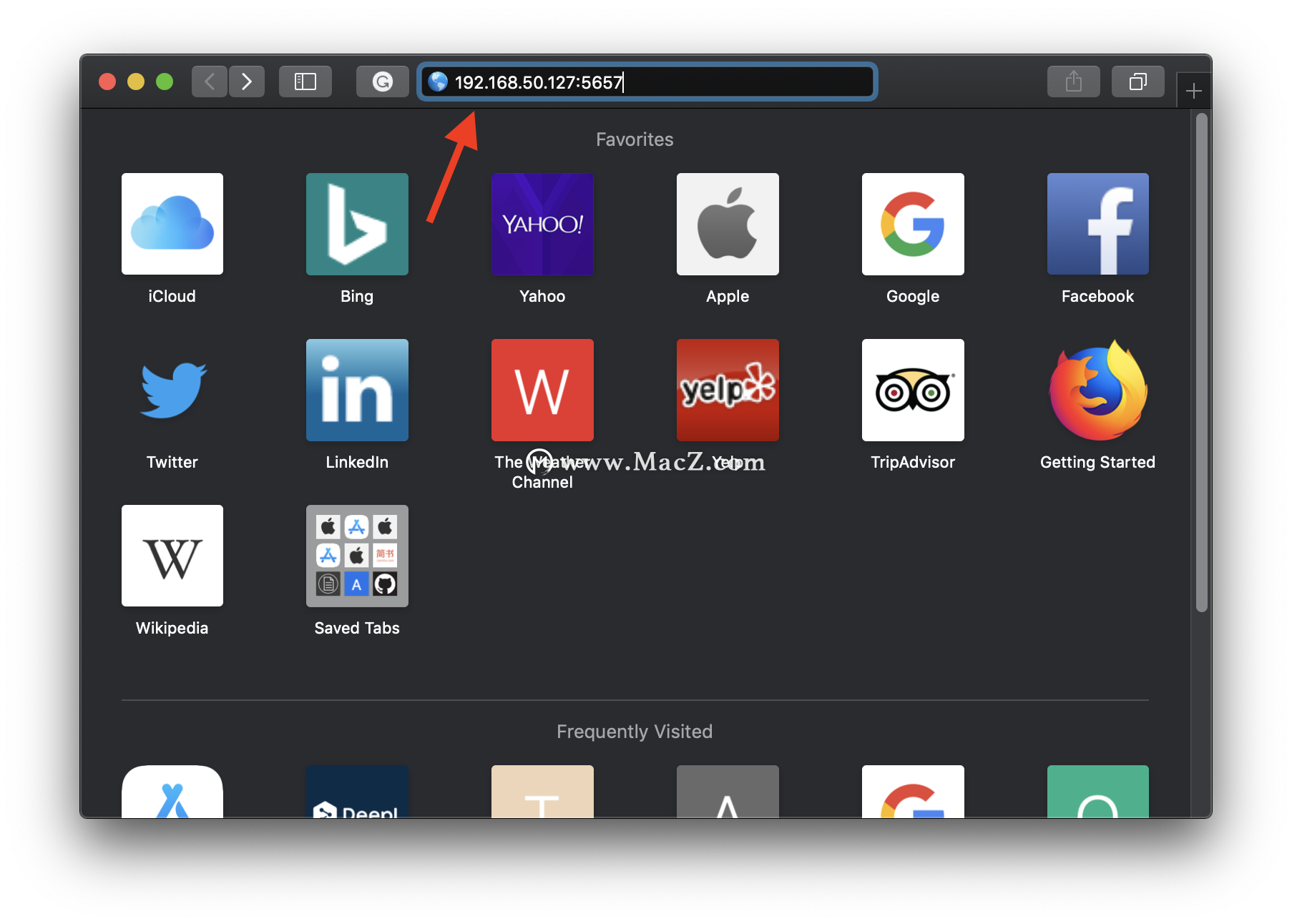Open The Weather Channel favorite
The image size is (1292, 924).
(x=542, y=390)
